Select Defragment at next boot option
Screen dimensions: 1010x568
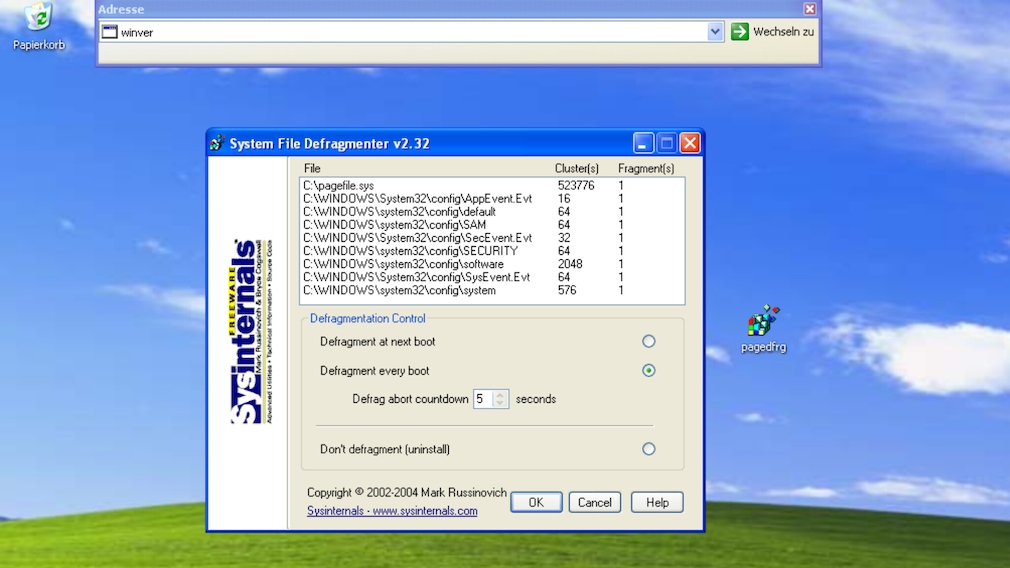(x=649, y=341)
